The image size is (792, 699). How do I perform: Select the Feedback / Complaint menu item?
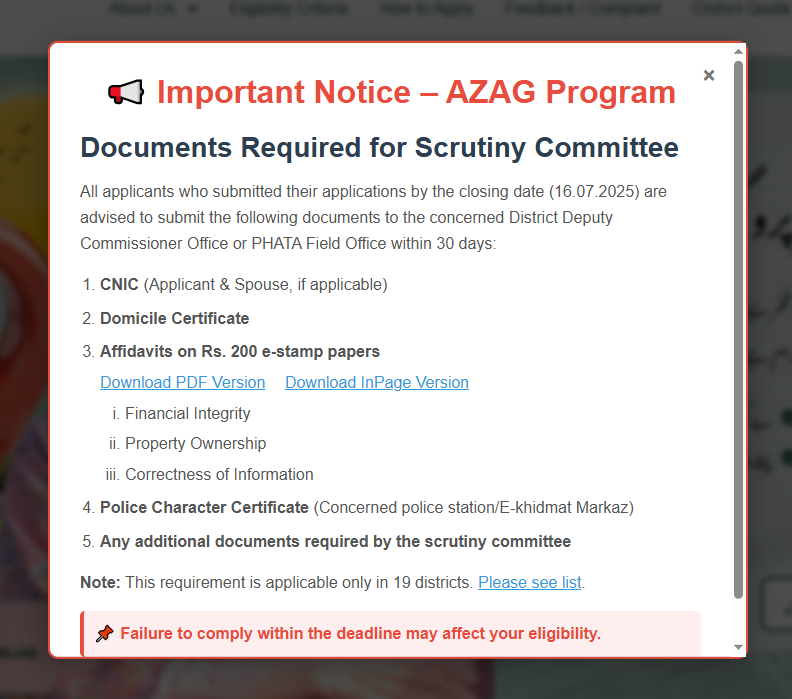click(x=583, y=9)
